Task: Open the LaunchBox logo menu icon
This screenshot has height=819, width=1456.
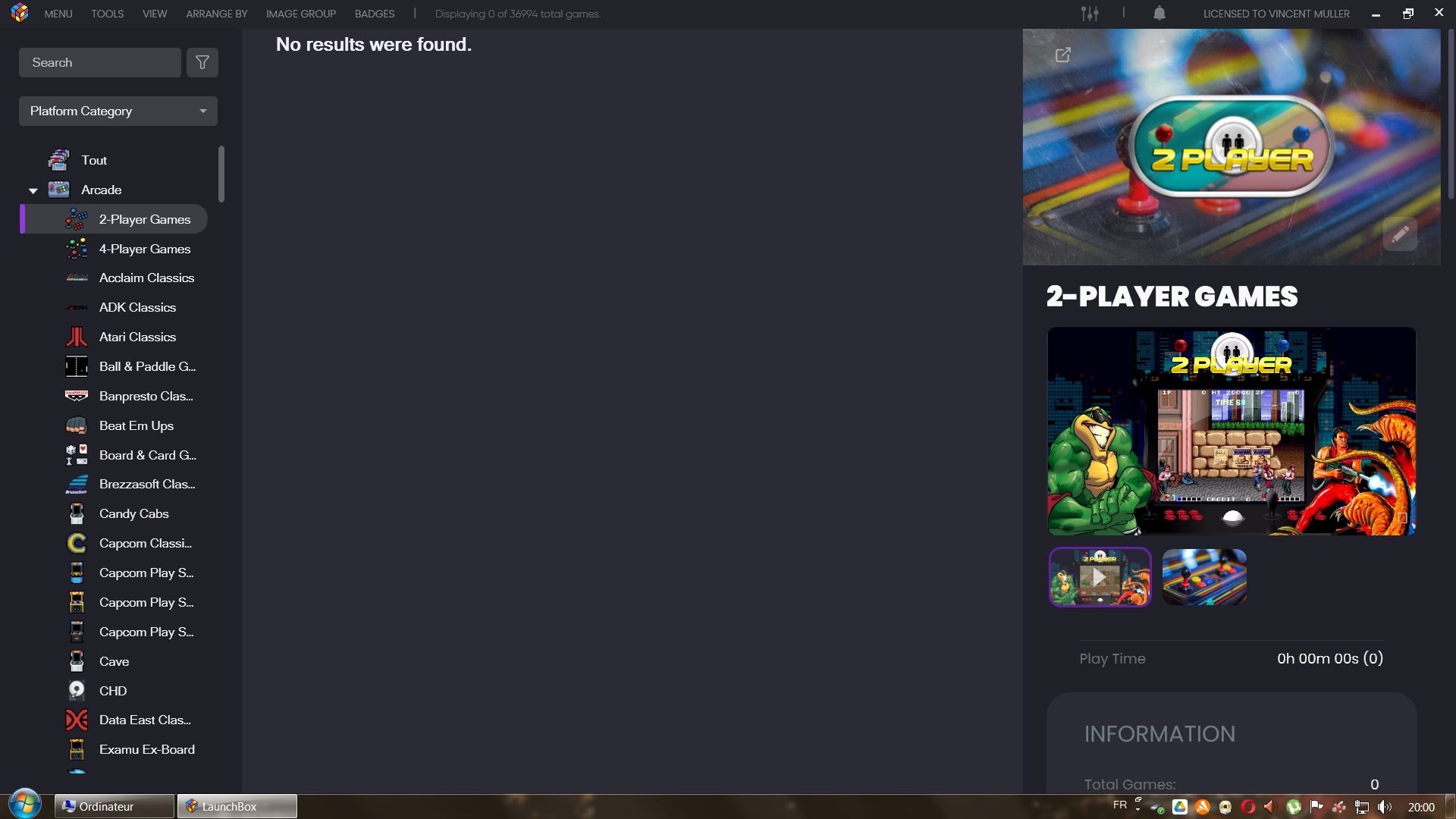Action: pos(20,13)
